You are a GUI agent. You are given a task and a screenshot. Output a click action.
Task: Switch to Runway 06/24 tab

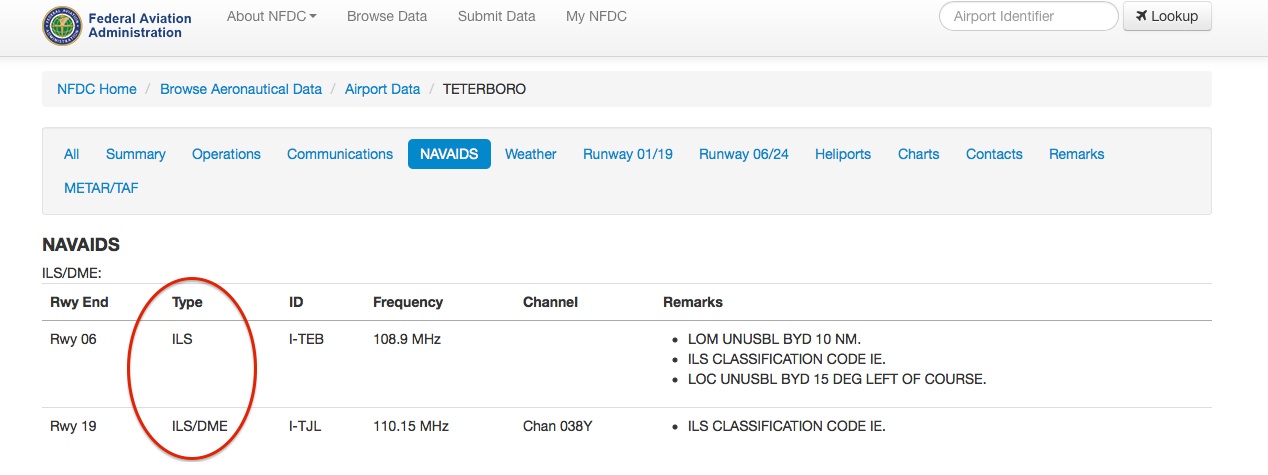(744, 154)
